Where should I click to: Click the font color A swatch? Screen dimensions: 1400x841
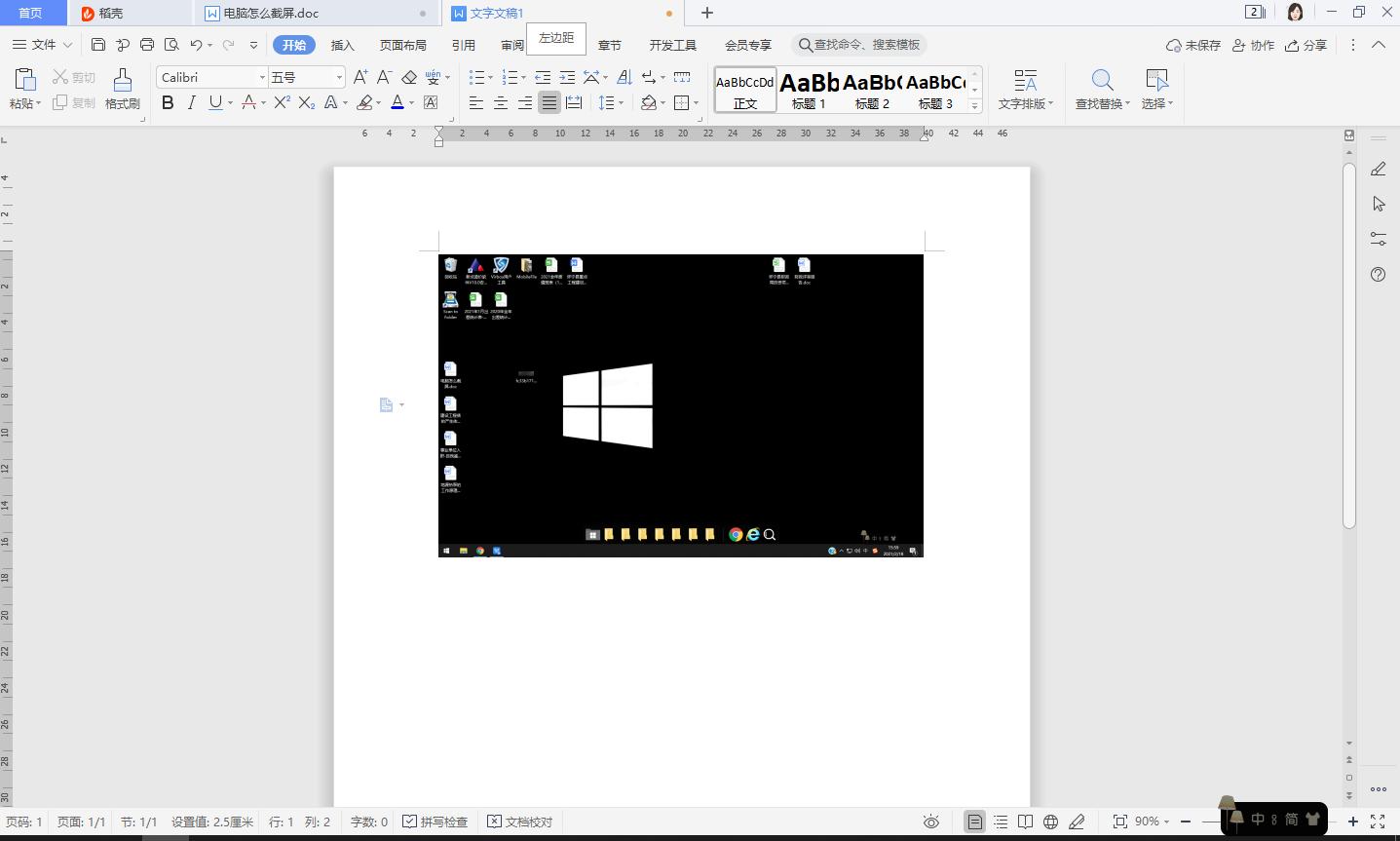(397, 102)
